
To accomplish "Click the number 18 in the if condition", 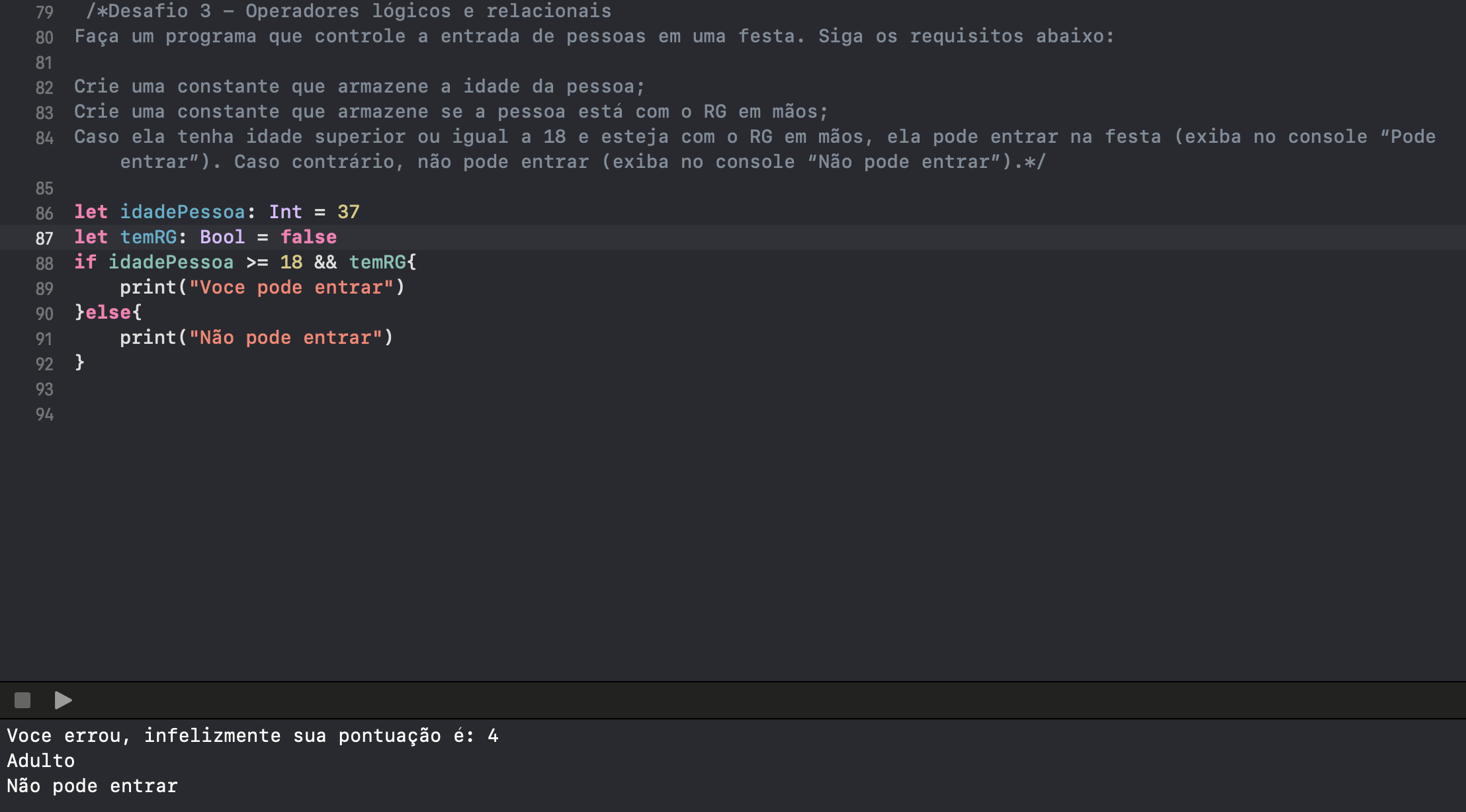I will pyautogui.click(x=291, y=262).
